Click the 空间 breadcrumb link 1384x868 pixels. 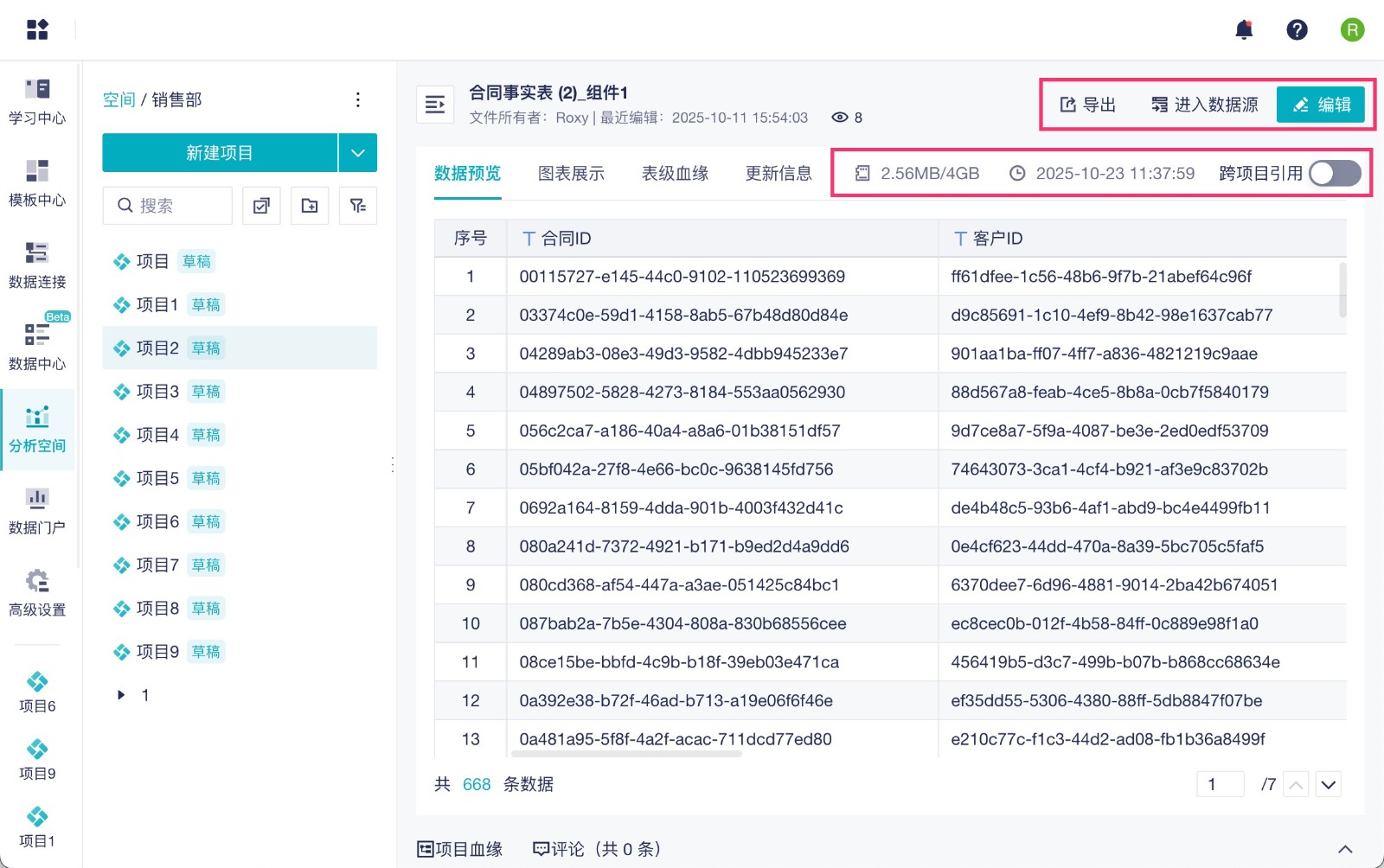tap(119, 100)
